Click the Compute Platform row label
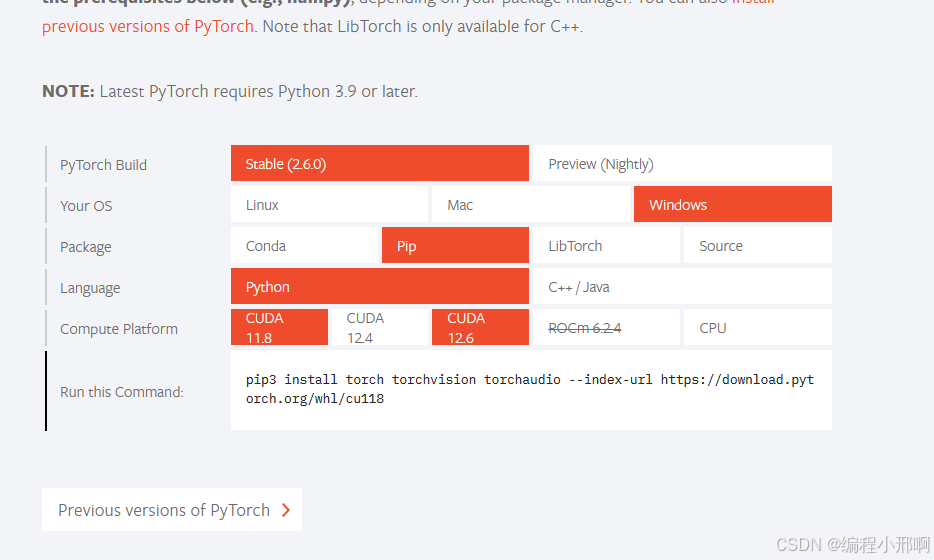Viewport: 934px width, 560px height. pyautogui.click(x=119, y=329)
